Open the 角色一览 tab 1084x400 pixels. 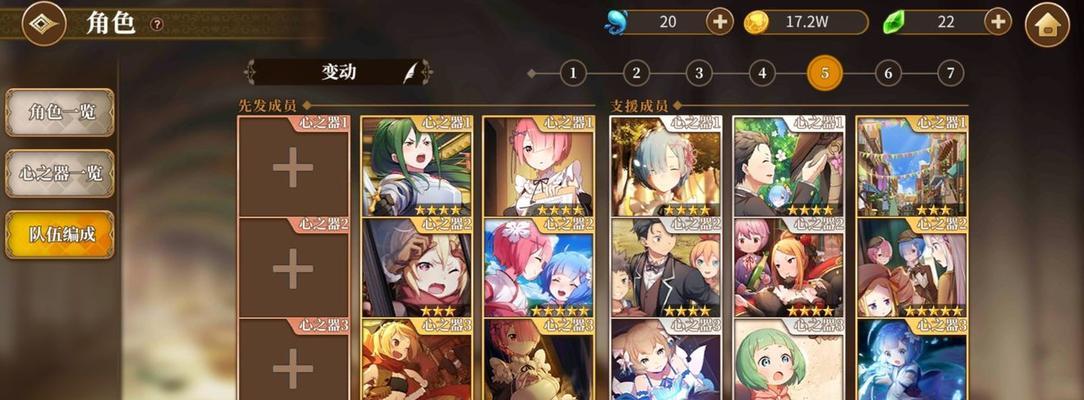pyautogui.click(x=60, y=112)
